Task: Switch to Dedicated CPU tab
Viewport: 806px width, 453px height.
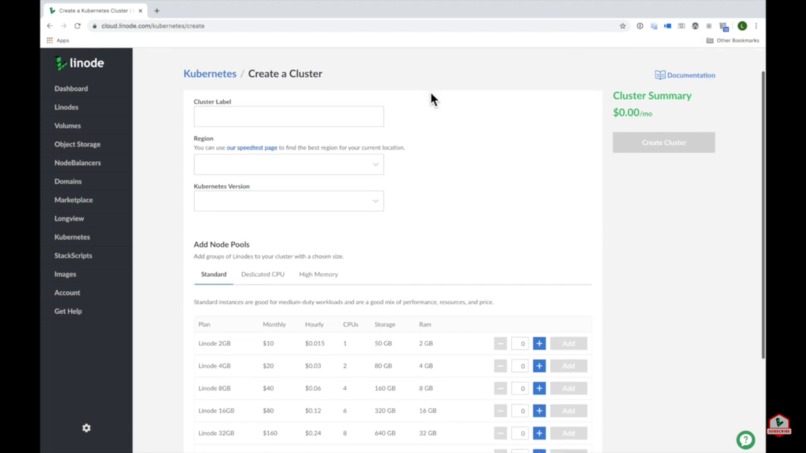Action: click(x=263, y=275)
